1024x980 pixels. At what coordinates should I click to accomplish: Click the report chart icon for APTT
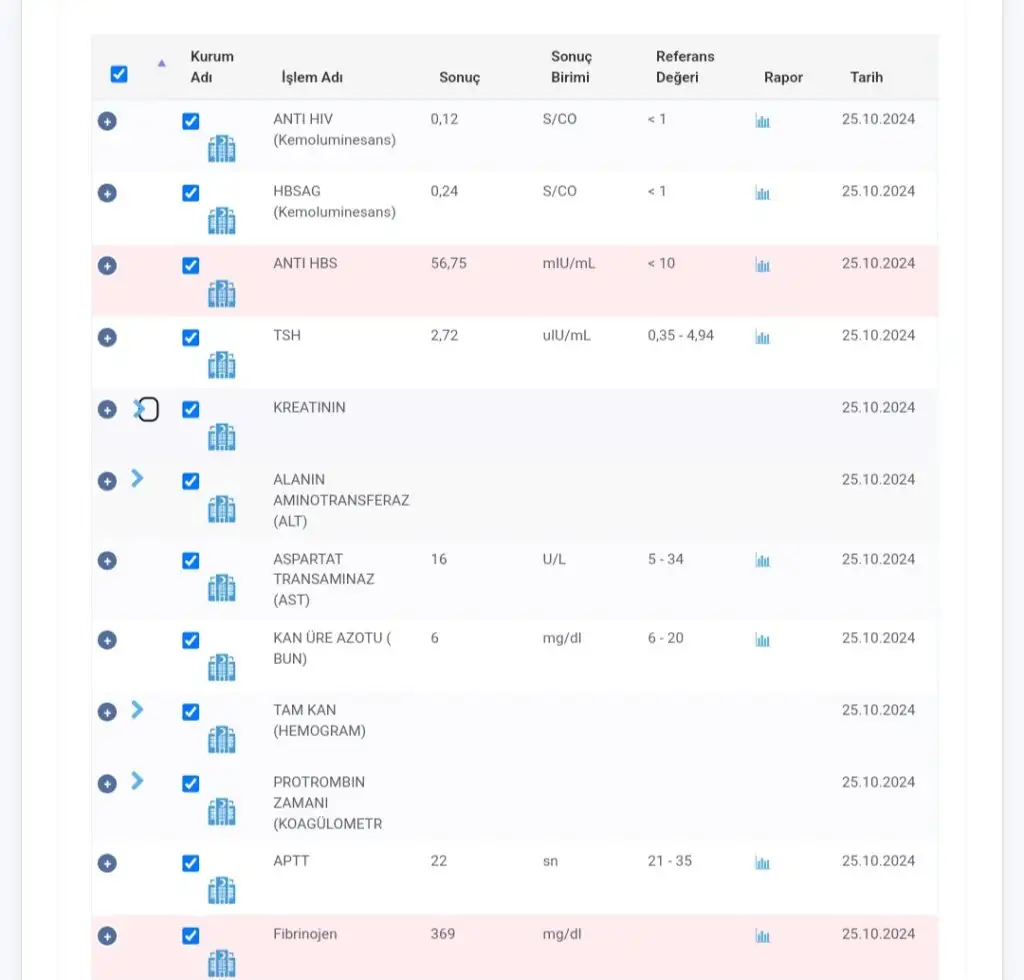tap(762, 864)
